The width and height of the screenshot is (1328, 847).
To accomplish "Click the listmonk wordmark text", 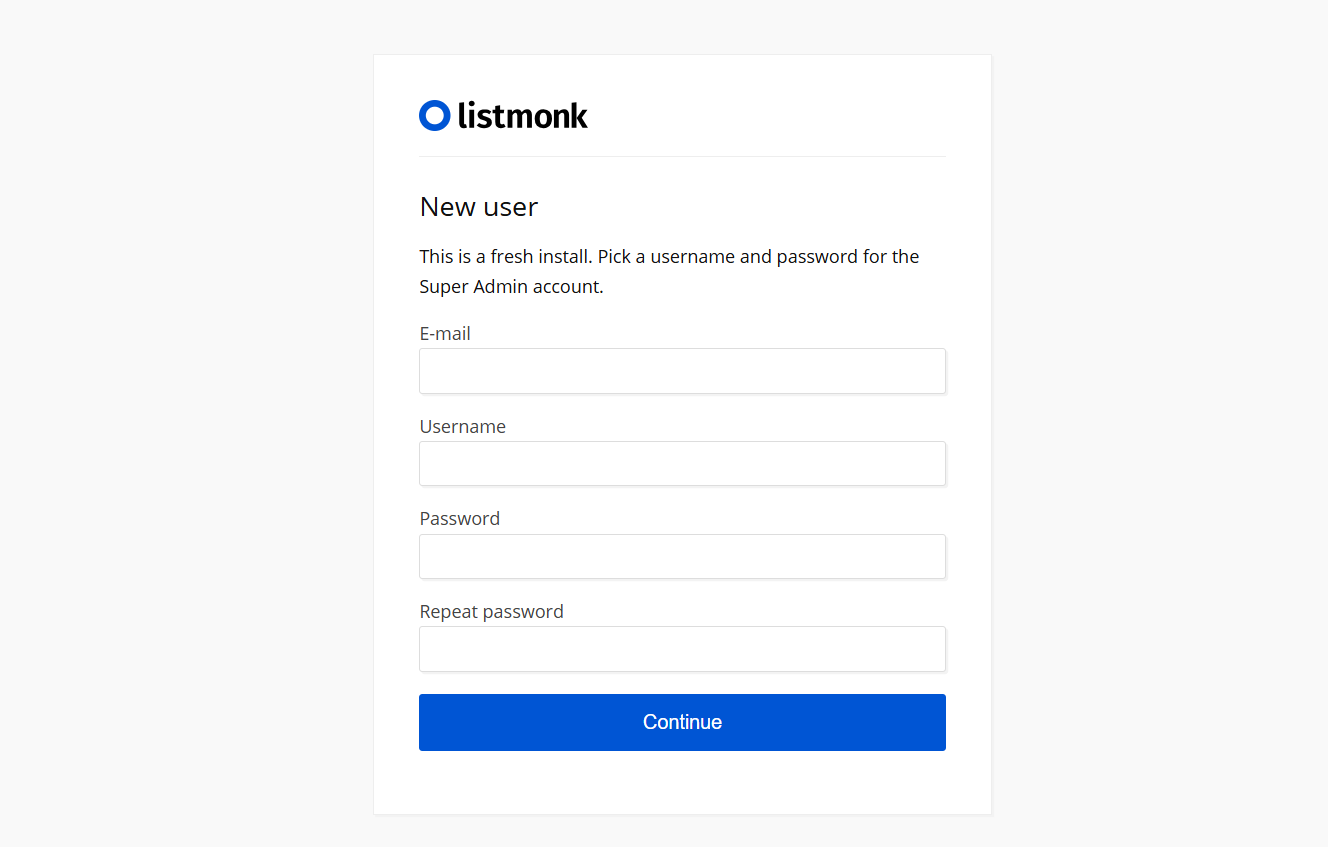I will coord(522,116).
